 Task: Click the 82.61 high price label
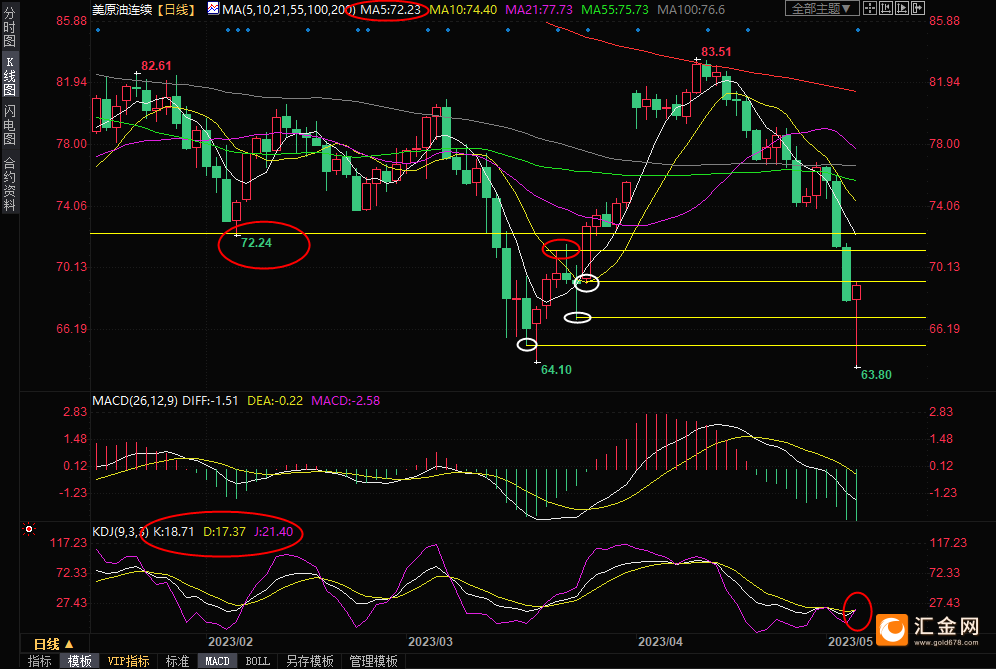click(x=156, y=66)
